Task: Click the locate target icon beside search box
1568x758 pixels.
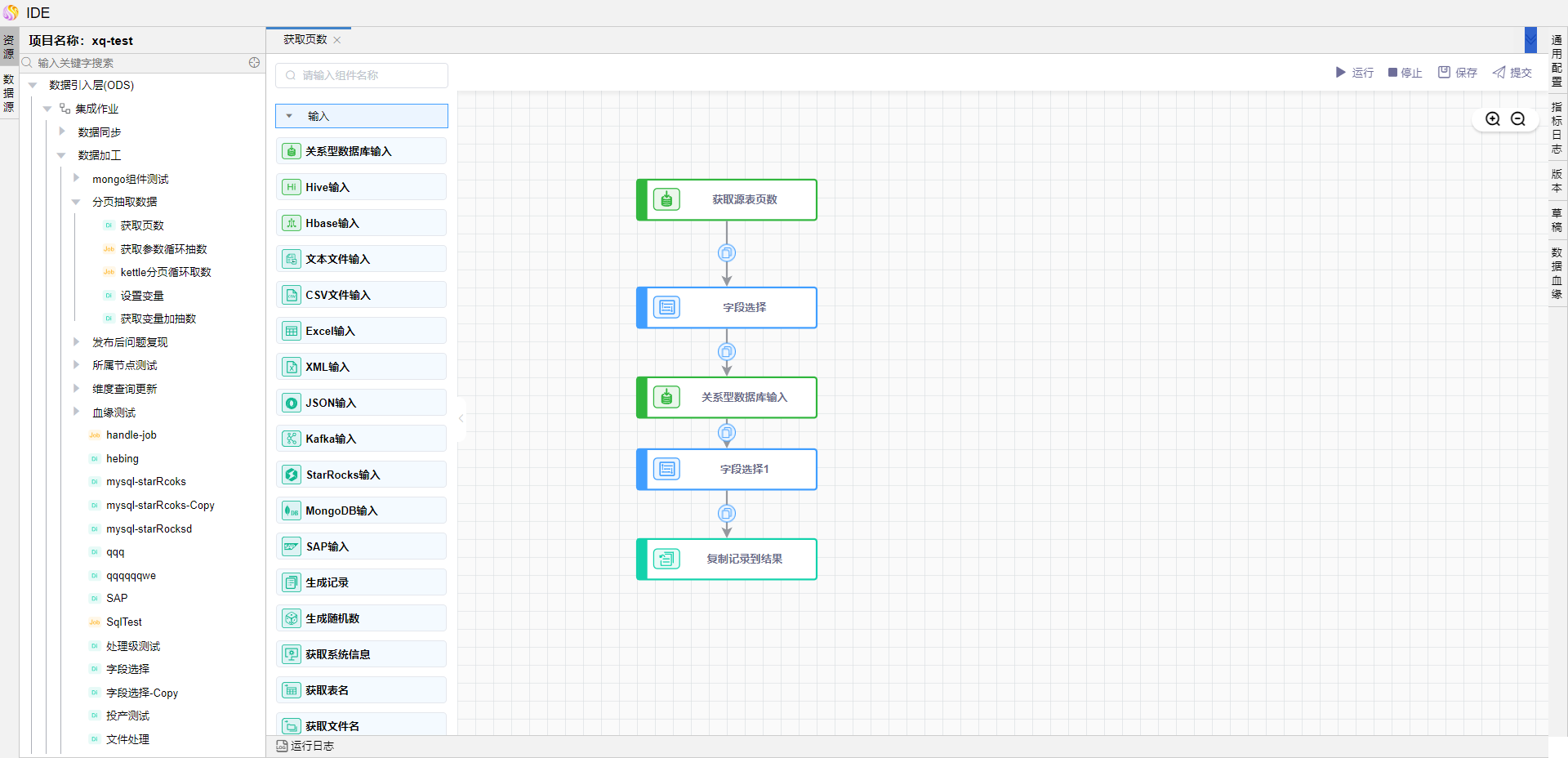Action: click(x=254, y=63)
